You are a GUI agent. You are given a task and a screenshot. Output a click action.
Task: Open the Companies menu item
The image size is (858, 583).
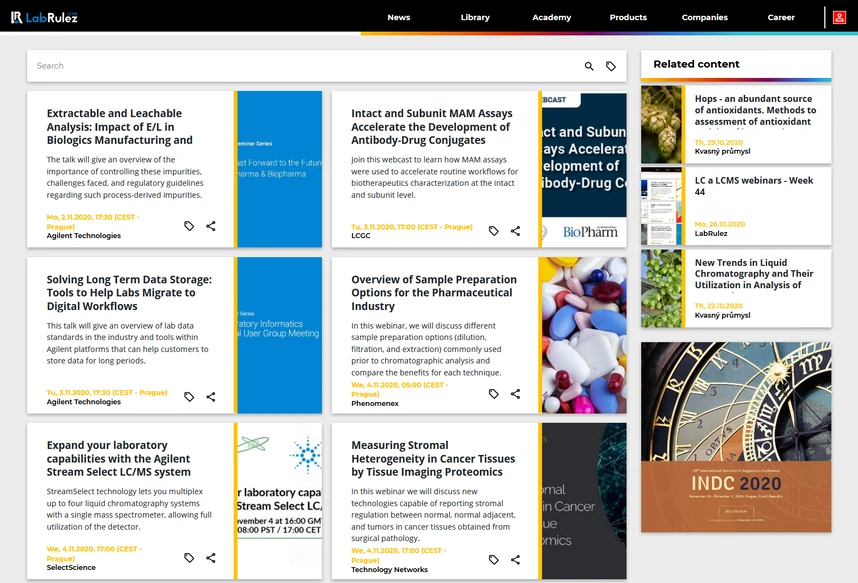[705, 18]
